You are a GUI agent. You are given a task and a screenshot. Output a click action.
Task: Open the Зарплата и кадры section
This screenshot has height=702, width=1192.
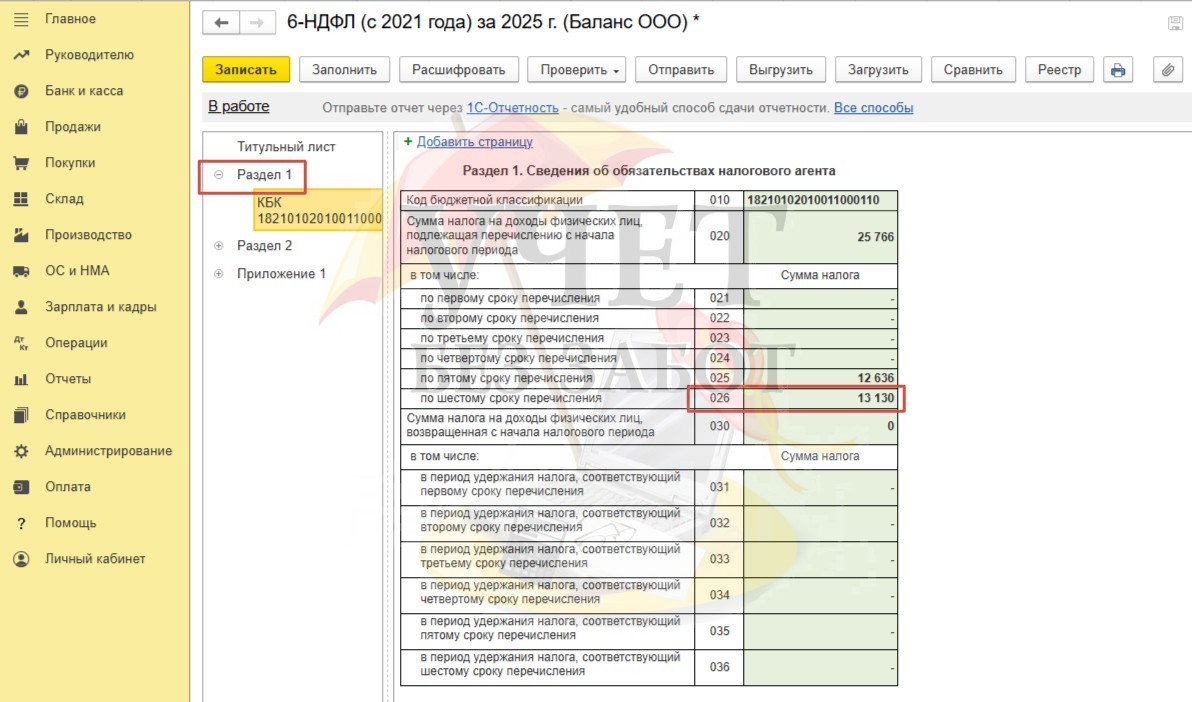click(x=100, y=307)
